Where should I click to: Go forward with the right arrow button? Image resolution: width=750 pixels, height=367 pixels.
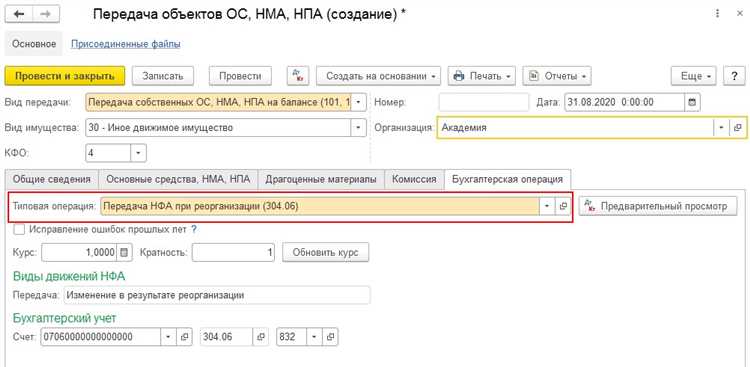pos(46,14)
